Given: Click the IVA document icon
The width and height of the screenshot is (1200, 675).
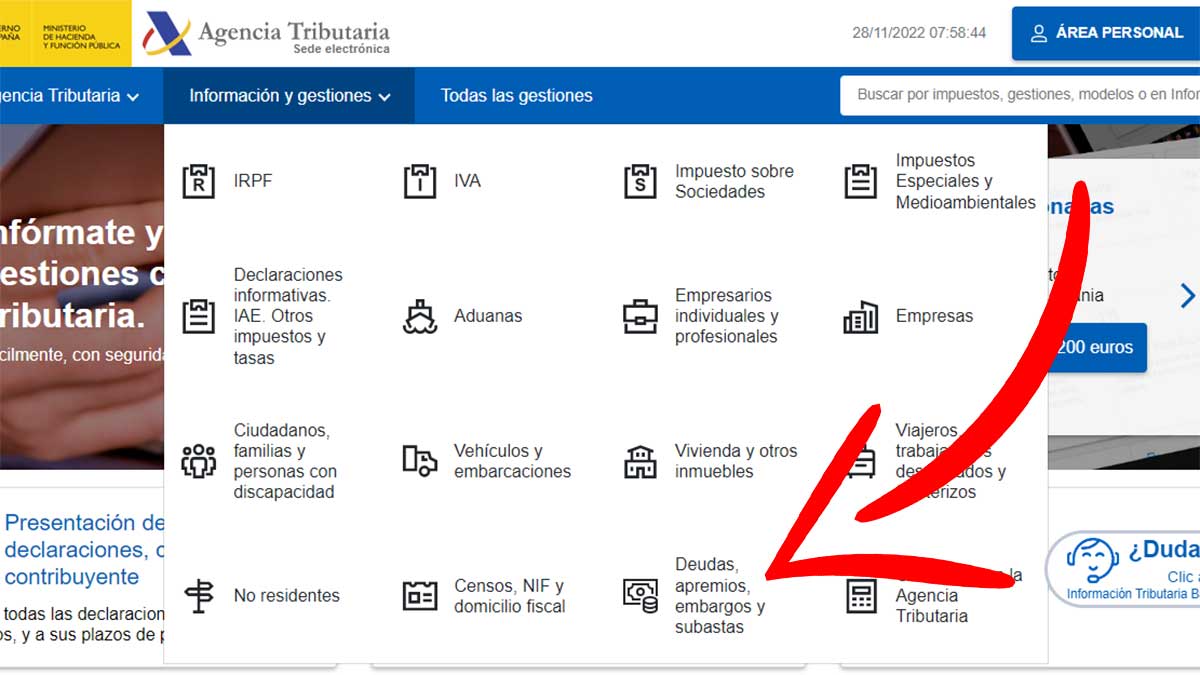Looking at the screenshot, I should click(x=420, y=181).
